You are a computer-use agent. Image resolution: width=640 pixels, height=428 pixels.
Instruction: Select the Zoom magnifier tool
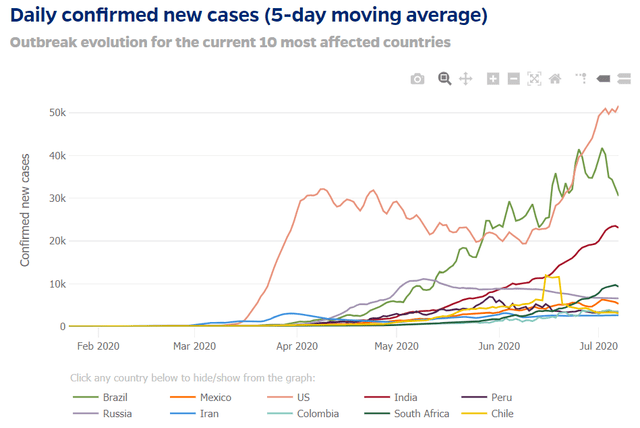click(444, 78)
